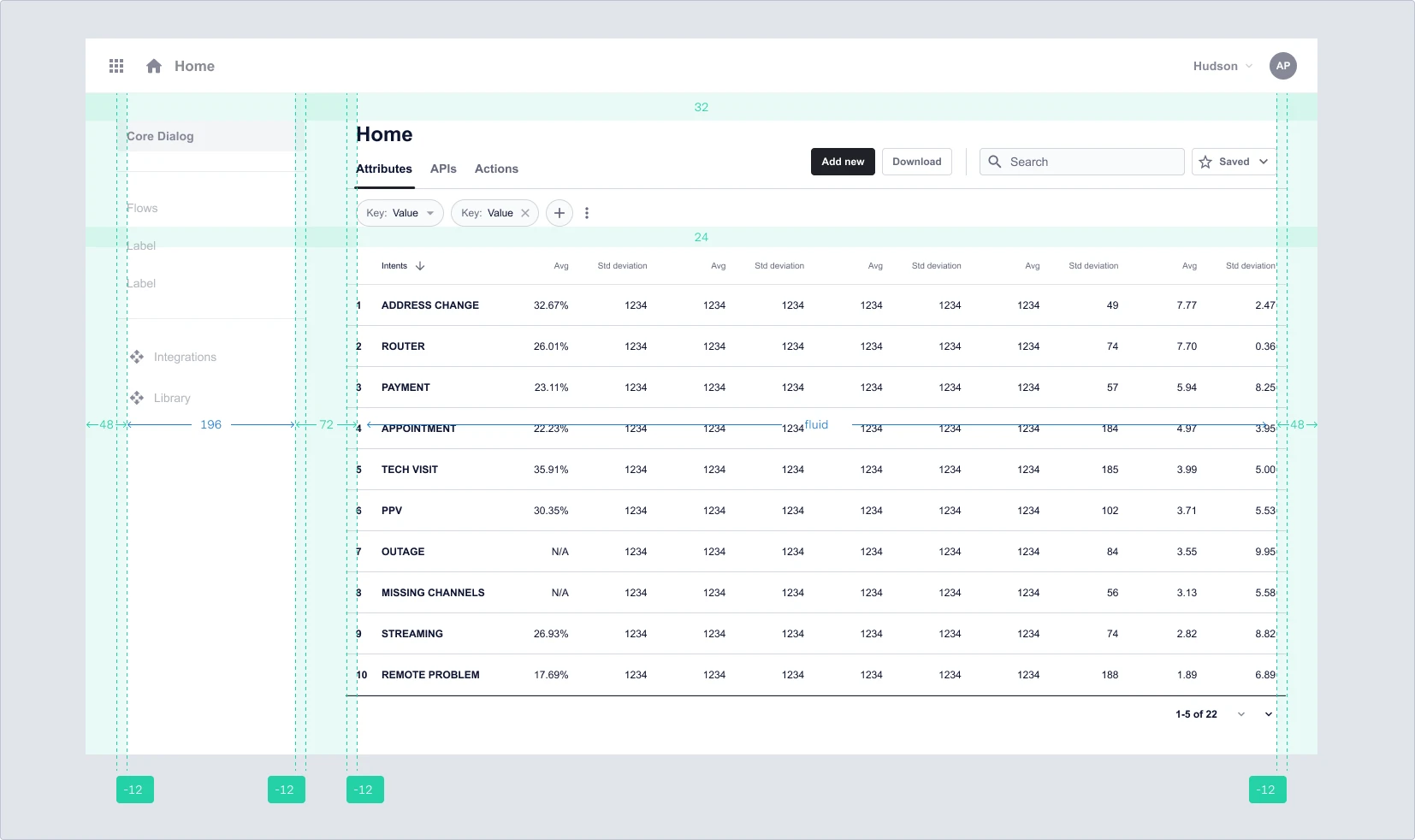Select the PPV intent row
Image resolution: width=1415 pixels, height=840 pixels.
(x=816, y=511)
